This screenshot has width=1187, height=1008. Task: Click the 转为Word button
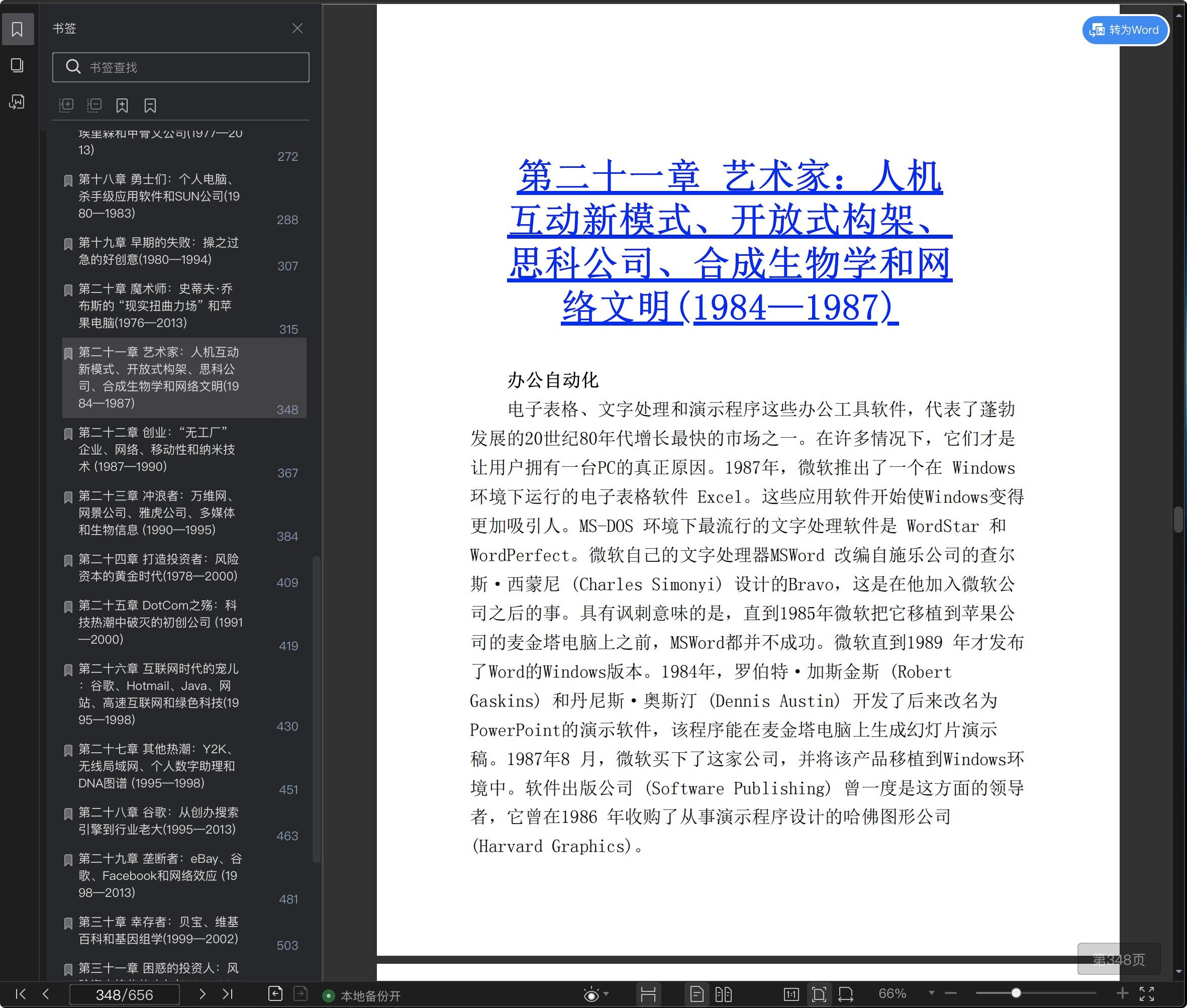coord(1125,30)
